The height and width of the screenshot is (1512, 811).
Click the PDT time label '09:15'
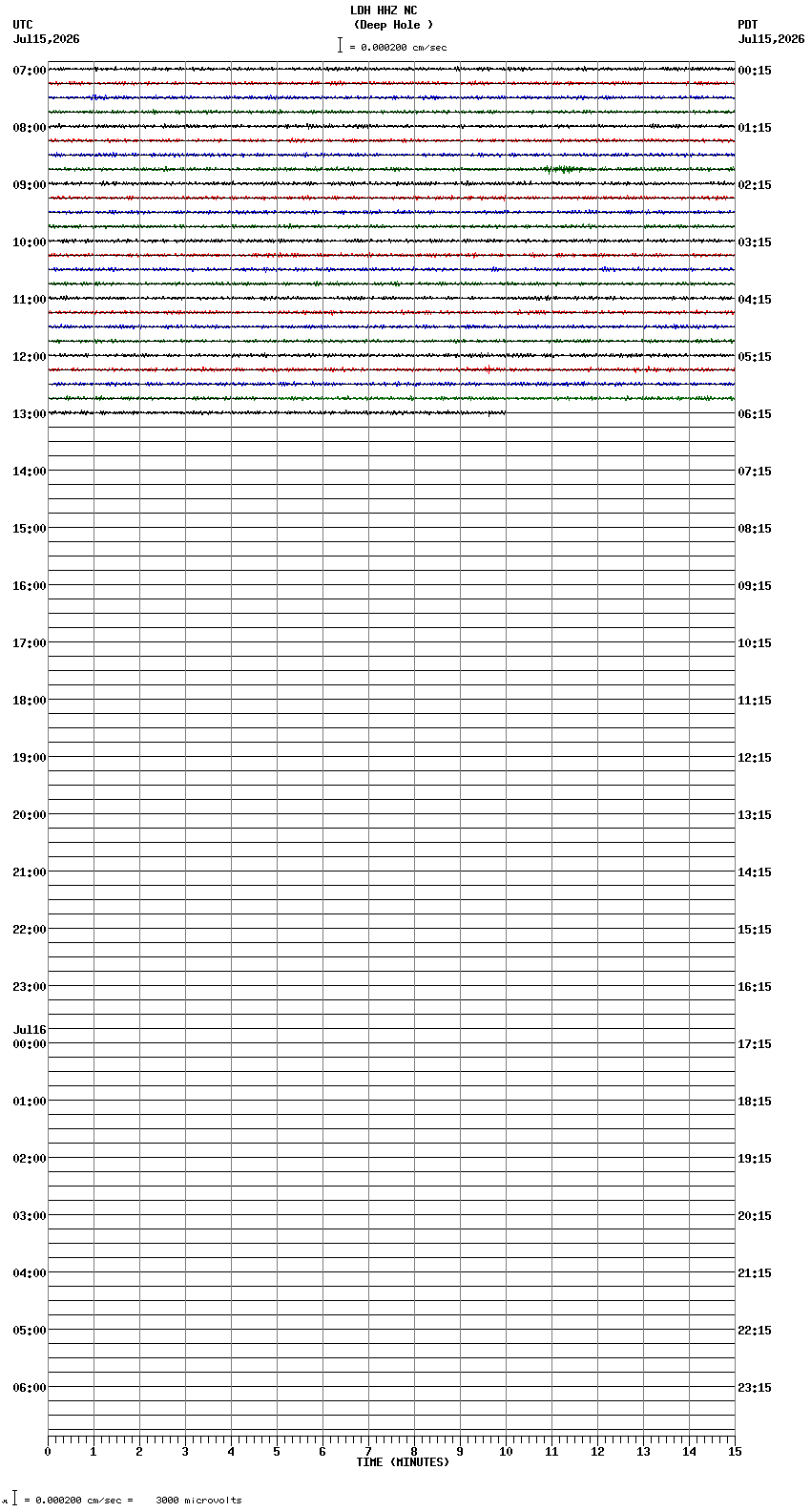(755, 586)
